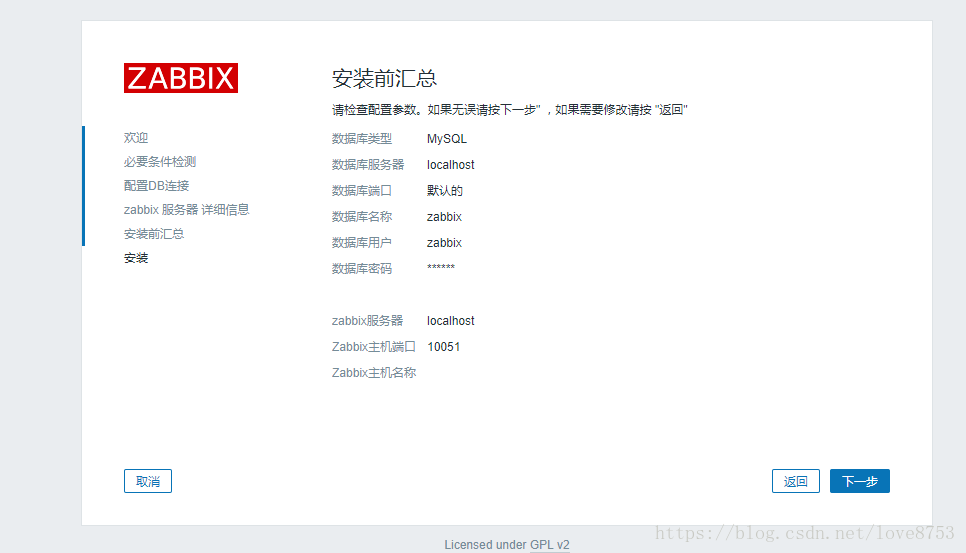Select the 欢迎 step in sidebar
This screenshot has height=553, width=966.
[x=136, y=138]
